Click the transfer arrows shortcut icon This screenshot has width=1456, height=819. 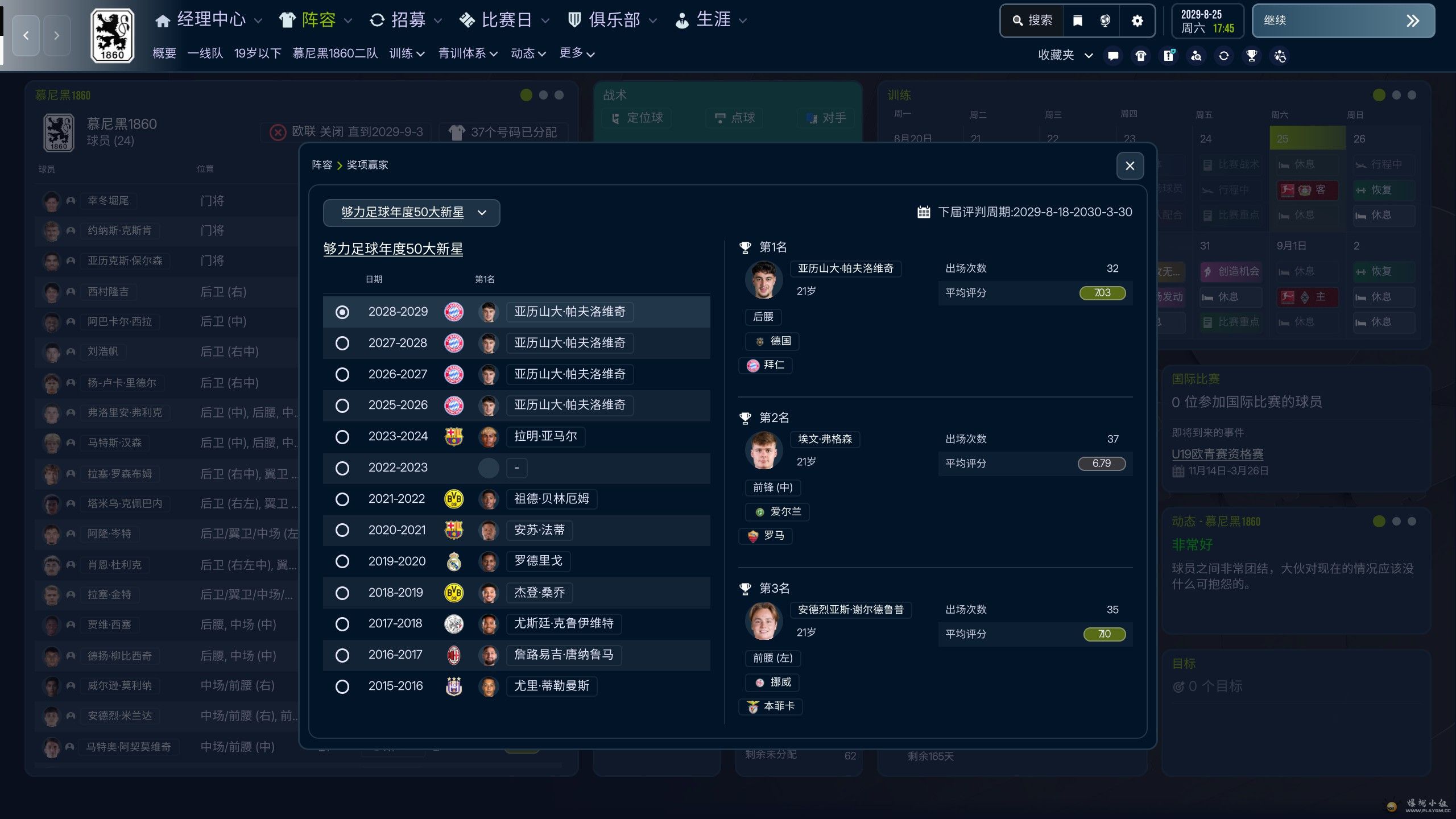click(1224, 56)
